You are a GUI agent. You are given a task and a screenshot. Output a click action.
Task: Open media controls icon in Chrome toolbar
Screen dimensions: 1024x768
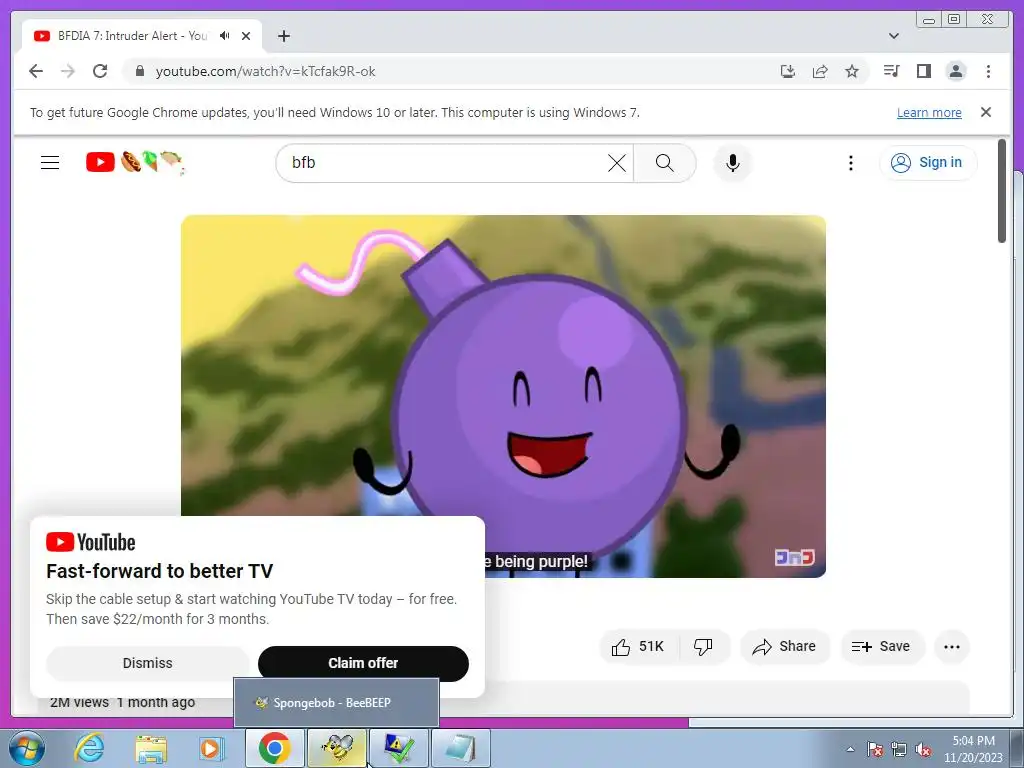(x=891, y=71)
